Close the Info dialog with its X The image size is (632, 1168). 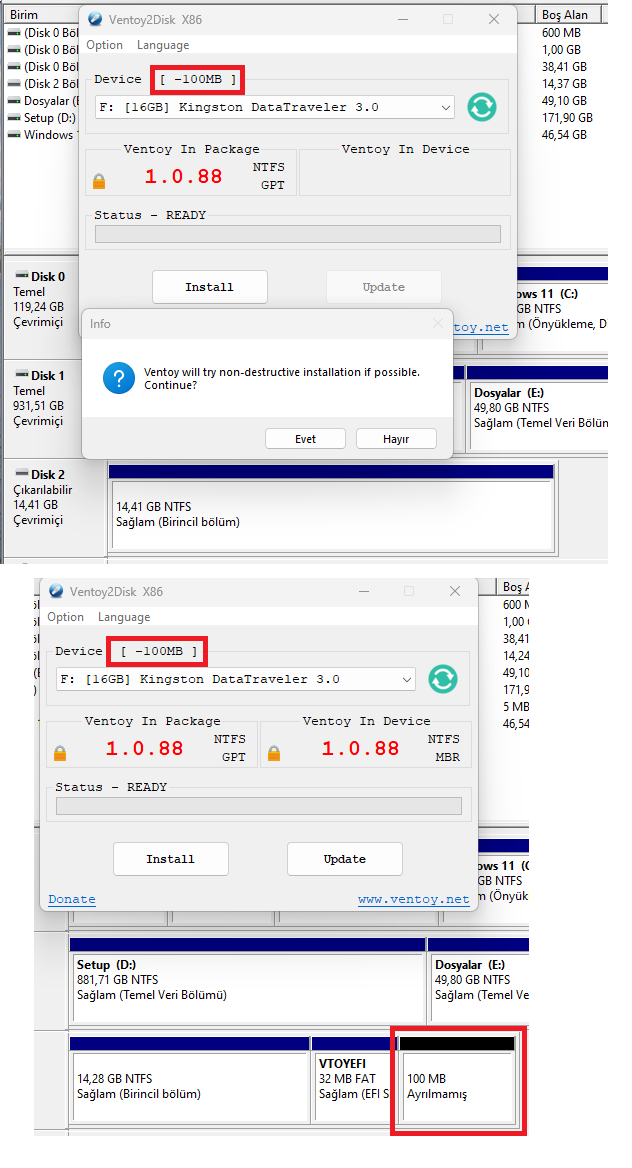coord(438,323)
